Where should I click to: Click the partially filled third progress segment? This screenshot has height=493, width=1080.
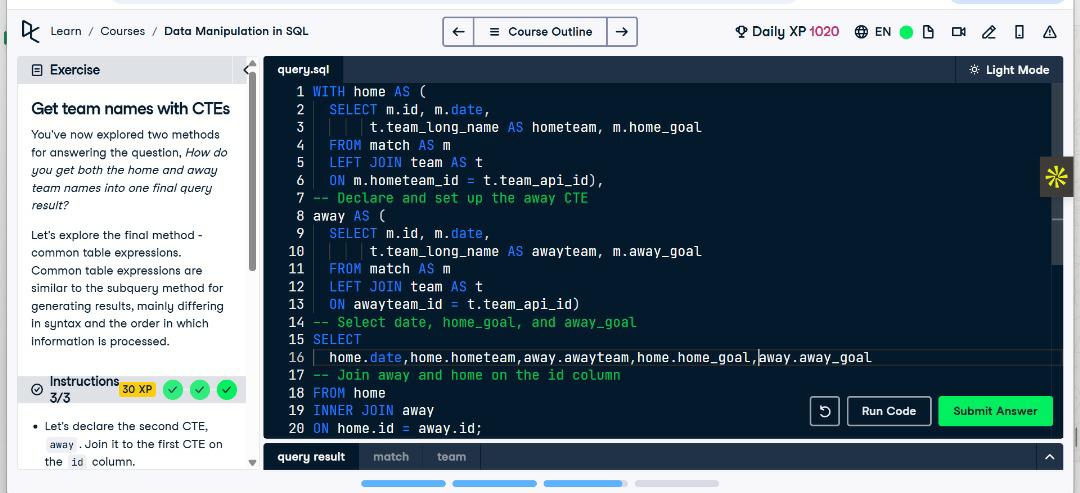tap(585, 483)
